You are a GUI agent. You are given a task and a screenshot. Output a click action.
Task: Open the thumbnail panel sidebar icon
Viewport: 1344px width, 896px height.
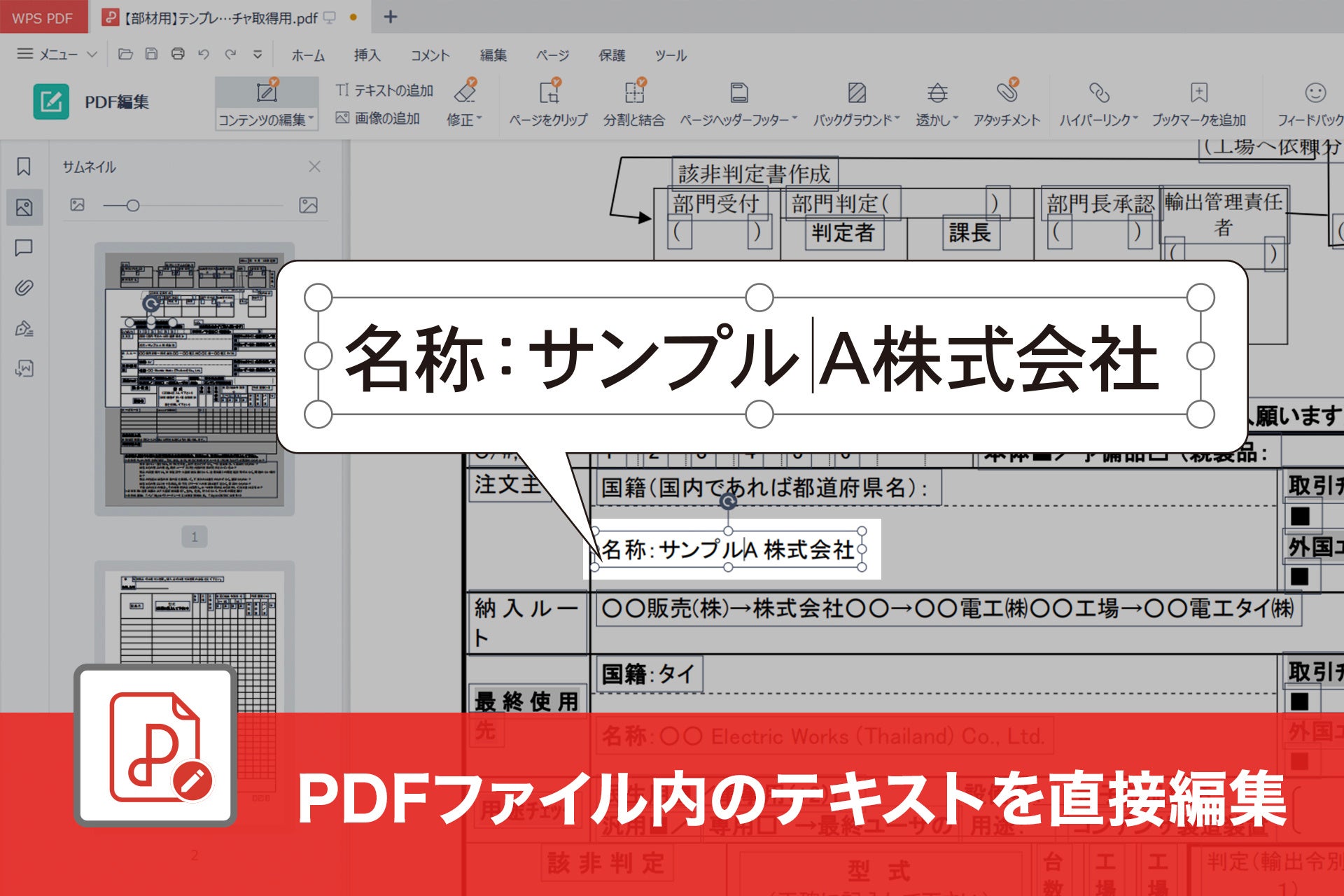tap(24, 207)
